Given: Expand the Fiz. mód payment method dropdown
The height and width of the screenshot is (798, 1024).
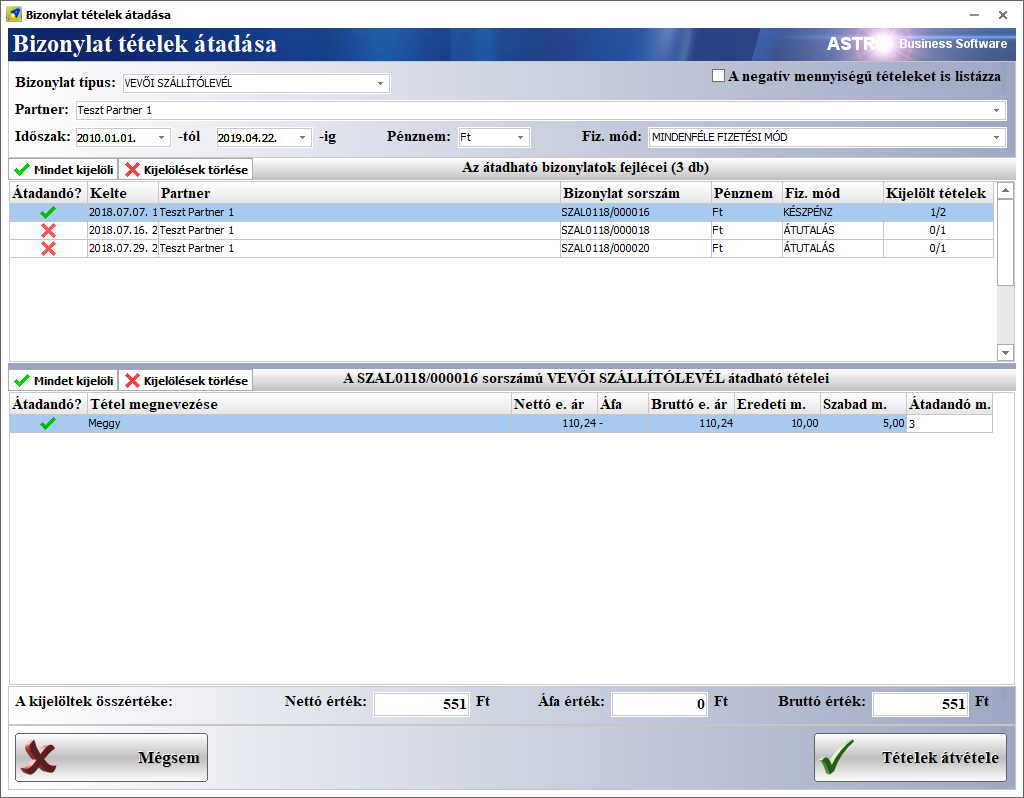Looking at the screenshot, I should coord(996,138).
